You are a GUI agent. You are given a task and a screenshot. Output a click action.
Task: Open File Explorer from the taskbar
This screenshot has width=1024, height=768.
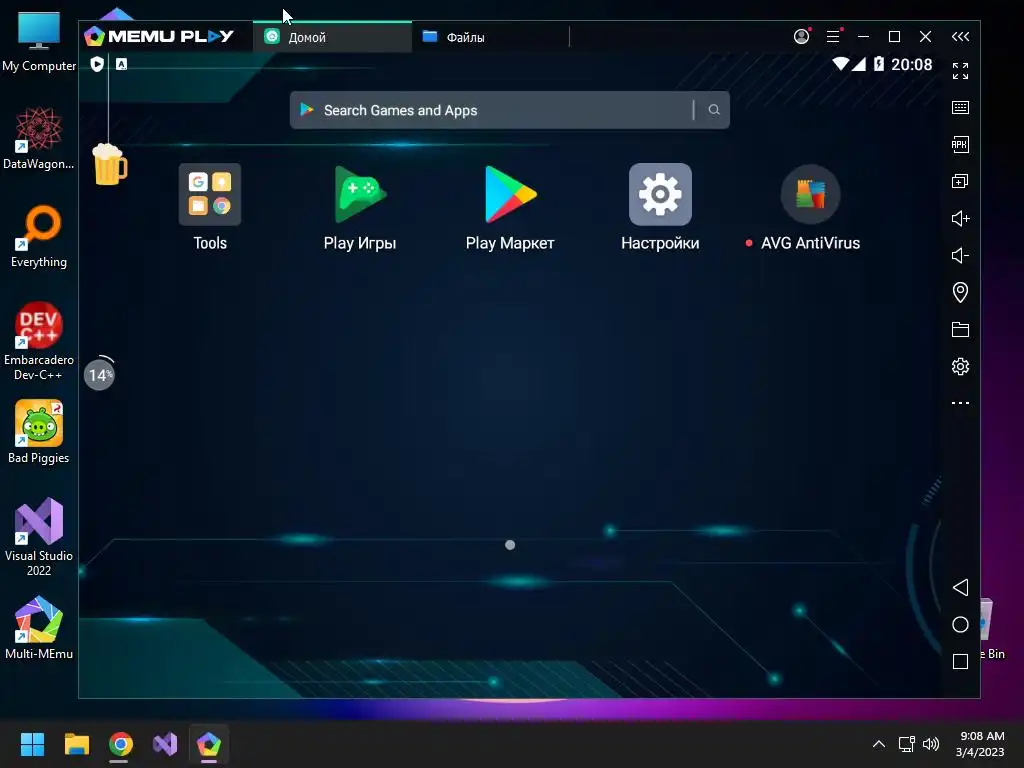tap(76, 744)
